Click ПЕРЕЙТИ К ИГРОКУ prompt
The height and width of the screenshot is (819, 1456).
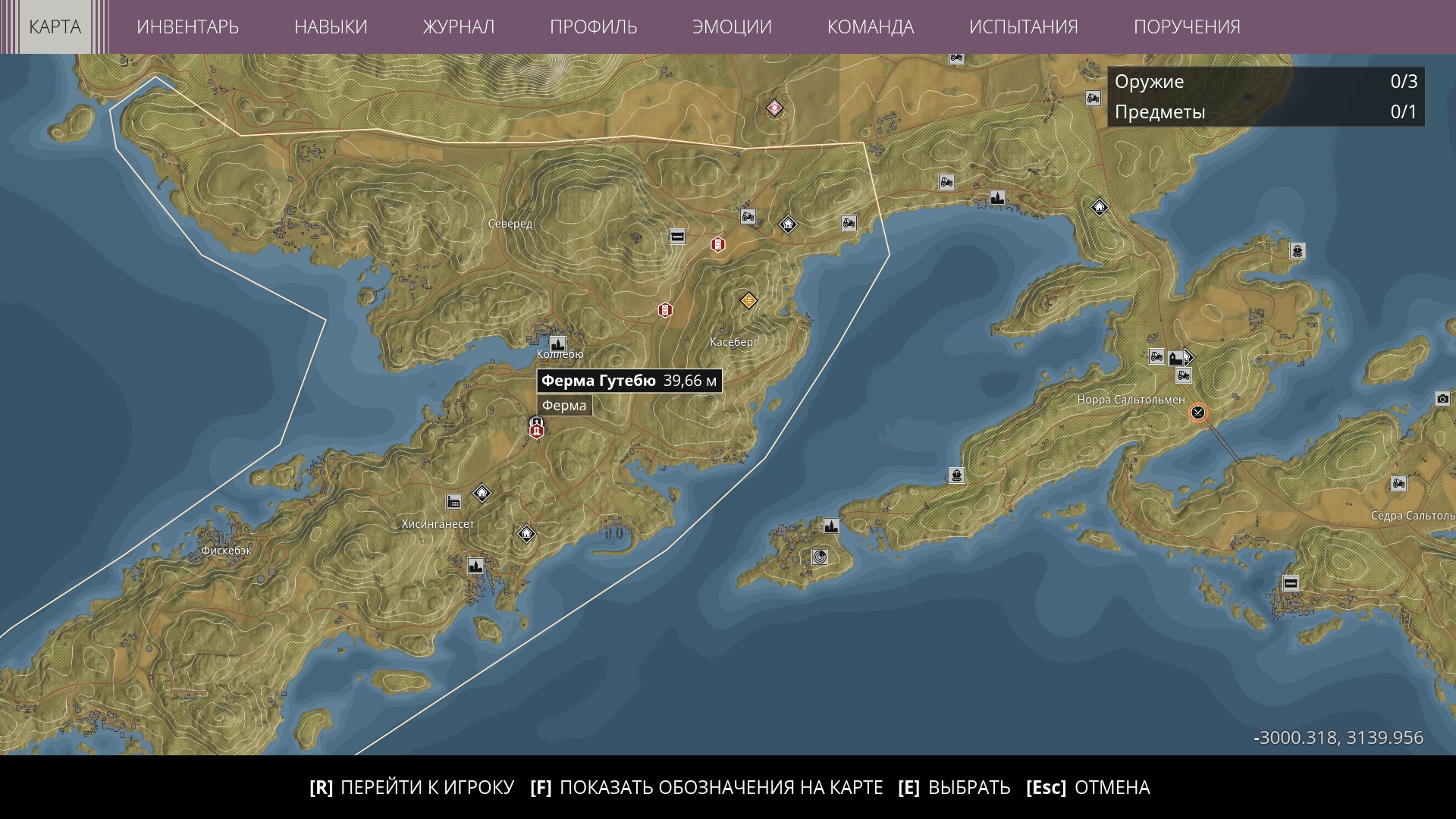pyautogui.click(x=412, y=787)
